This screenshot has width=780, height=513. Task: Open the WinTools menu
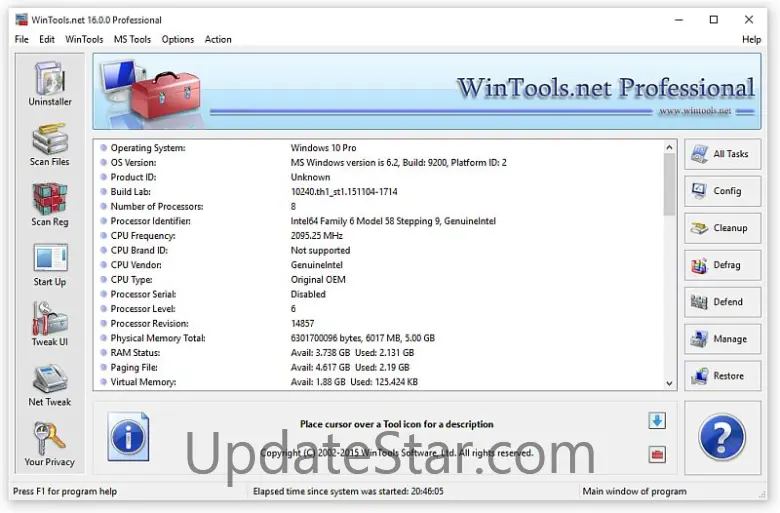[84, 39]
